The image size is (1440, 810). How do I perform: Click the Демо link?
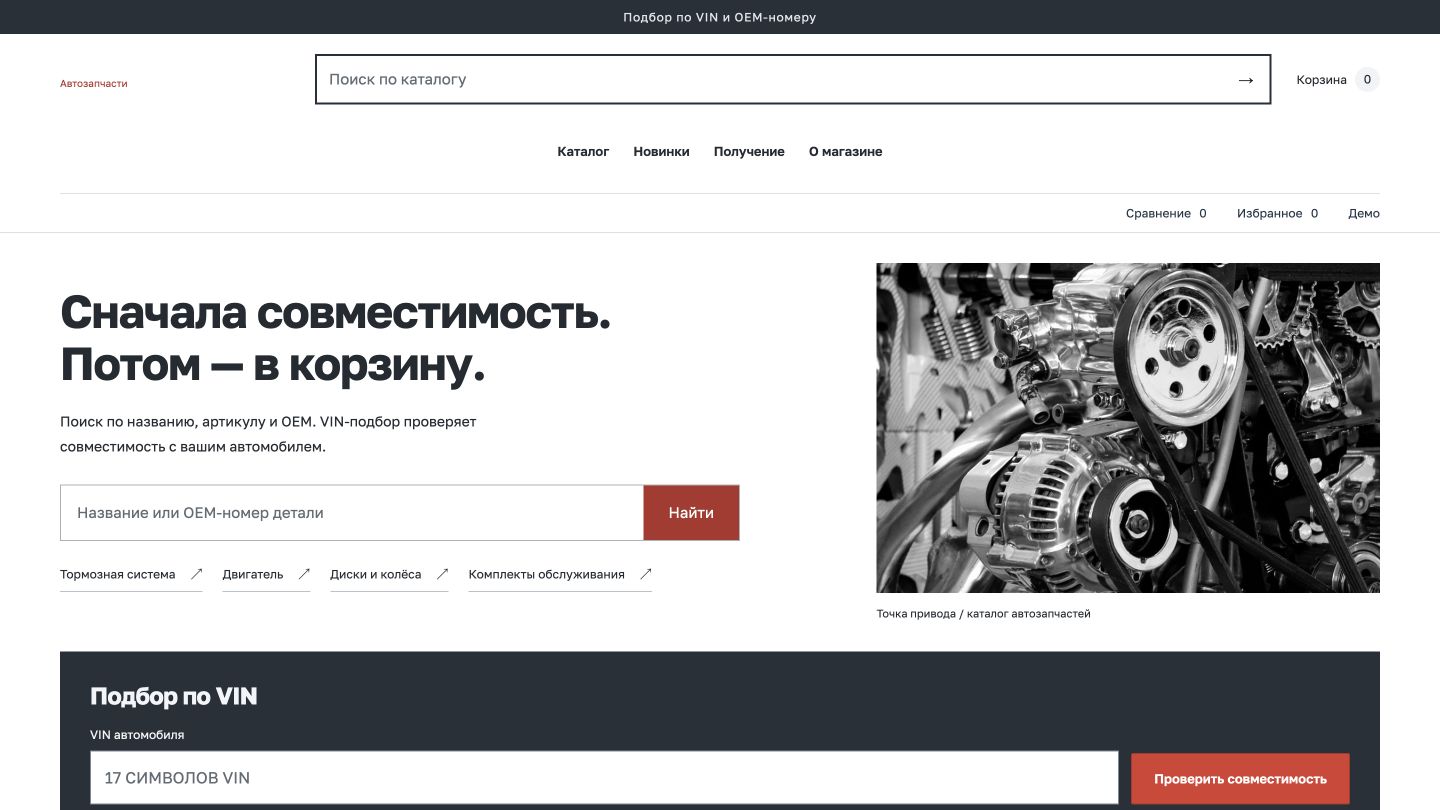(x=1364, y=213)
